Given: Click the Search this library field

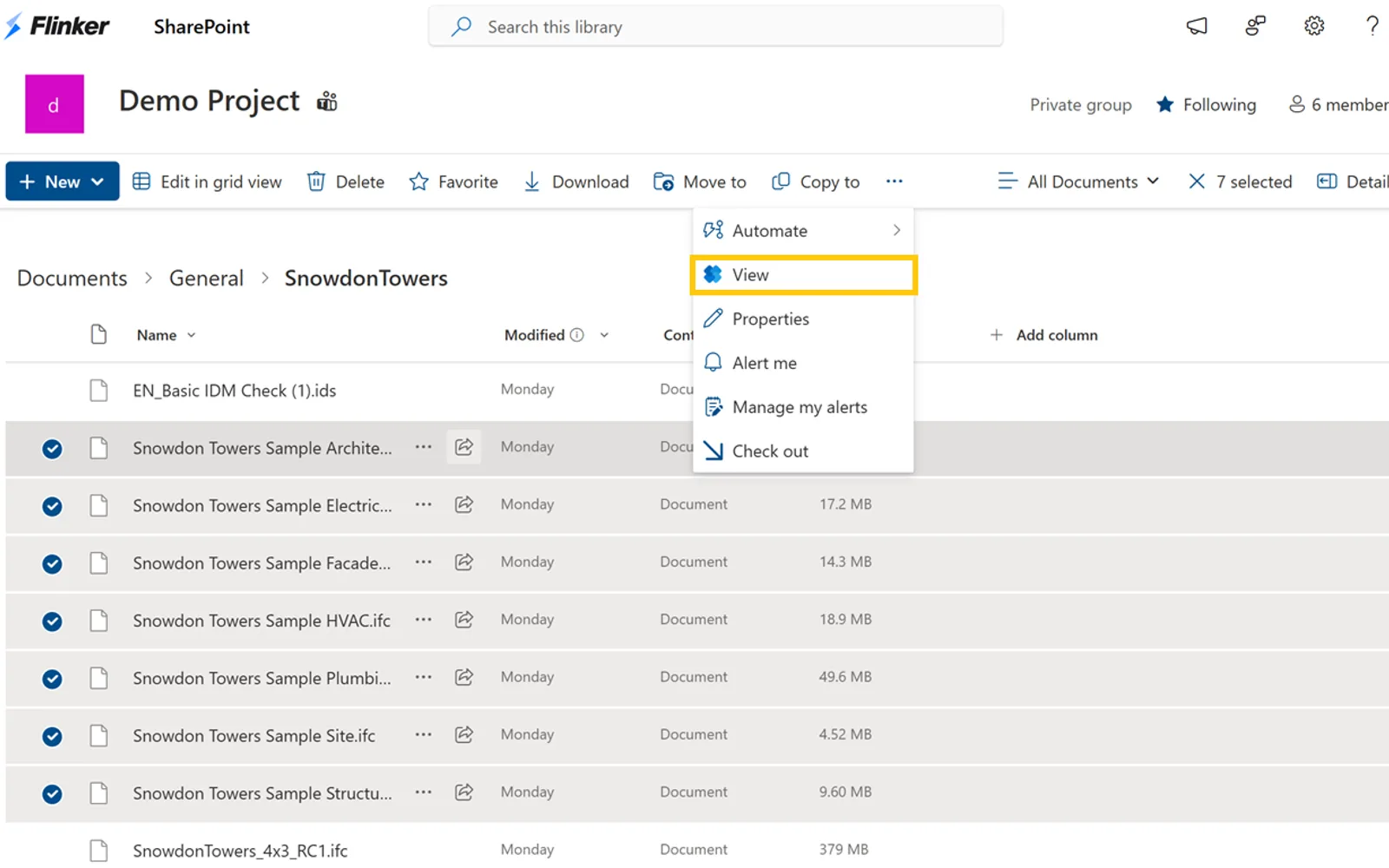Looking at the screenshot, I should click(715, 27).
